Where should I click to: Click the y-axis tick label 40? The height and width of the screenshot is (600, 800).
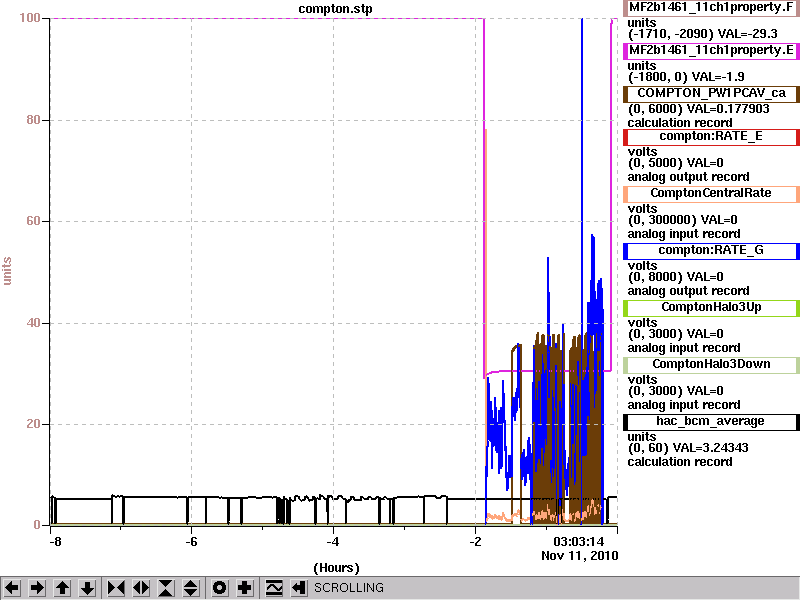click(x=33, y=323)
